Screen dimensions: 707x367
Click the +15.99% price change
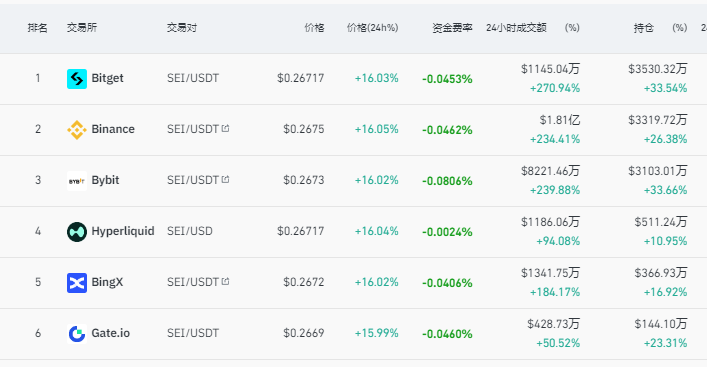376,333
